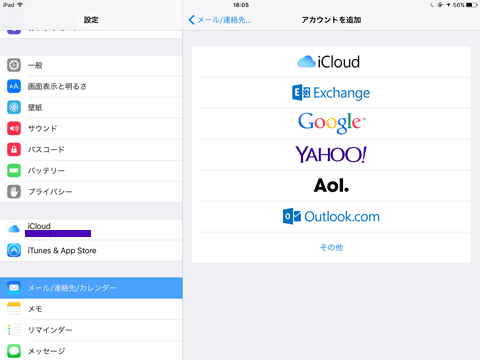This screenshot has height=360, width=480.
Task: Choose the Aol. account option
Action: 331,186
